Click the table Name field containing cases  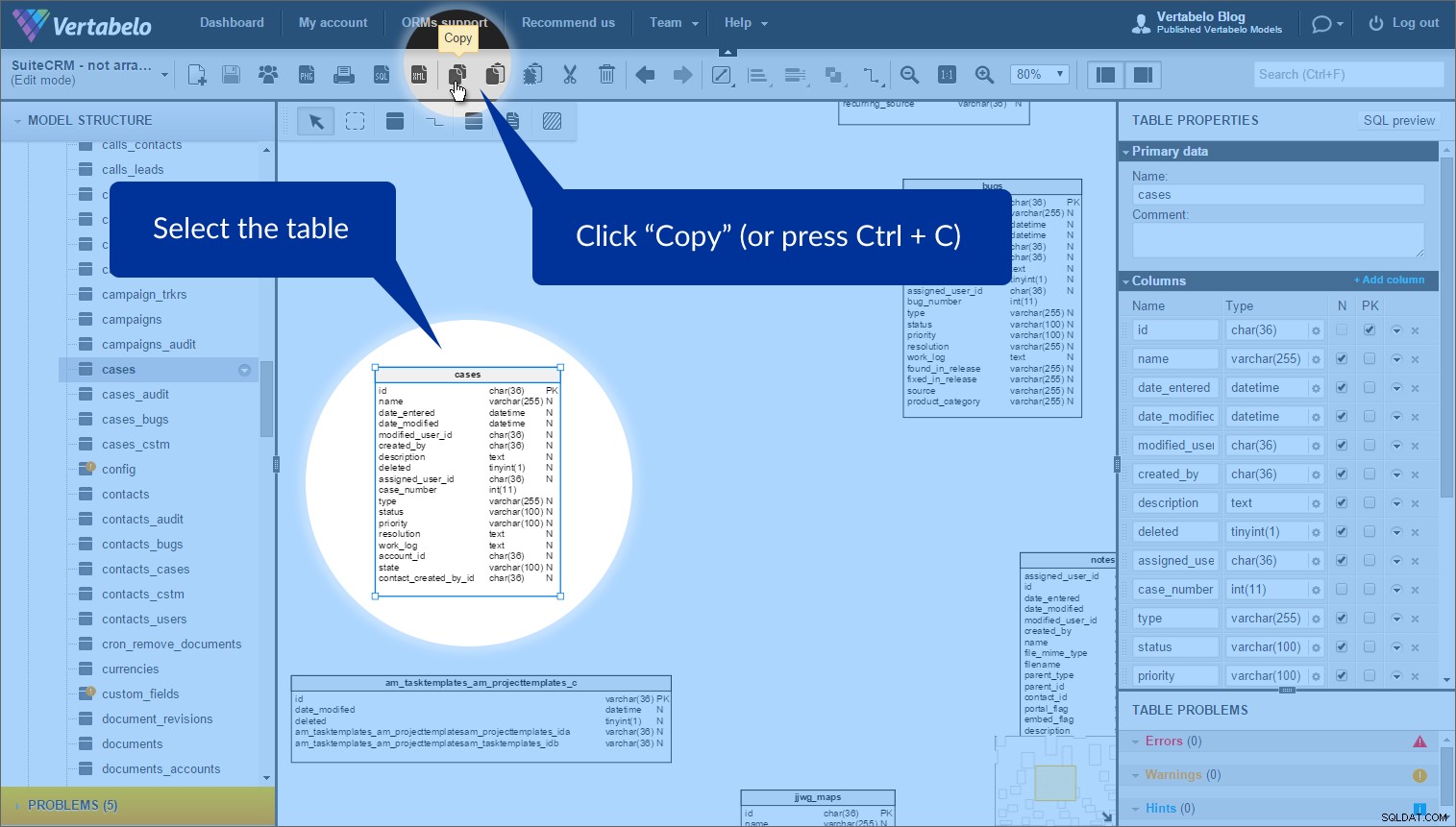pyautogui.click(x=1277, y=195)
